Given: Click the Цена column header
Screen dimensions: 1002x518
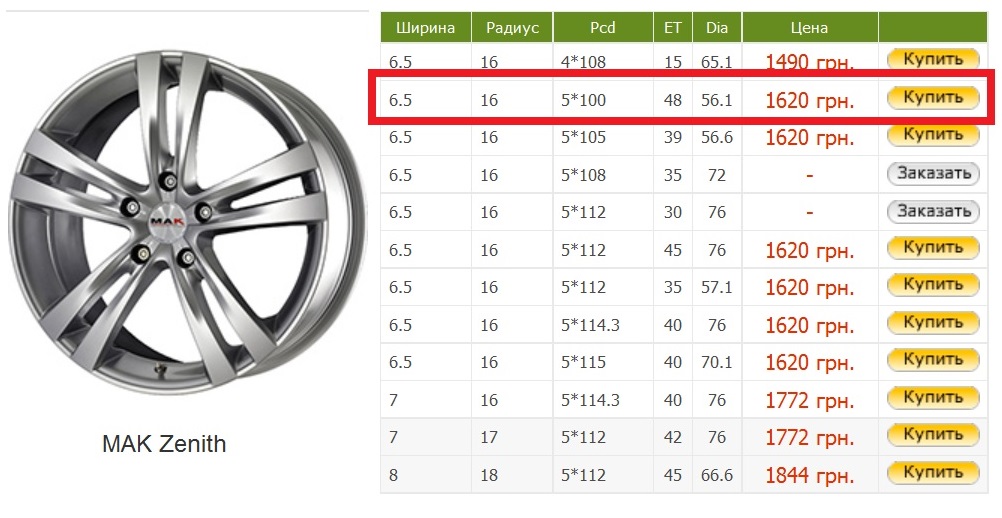Looking at the screenshot, I should coord(809,28).
